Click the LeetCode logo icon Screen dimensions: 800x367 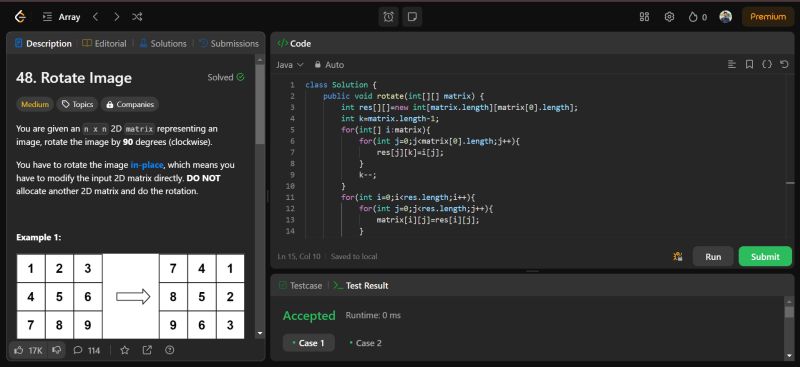(20, 17)
